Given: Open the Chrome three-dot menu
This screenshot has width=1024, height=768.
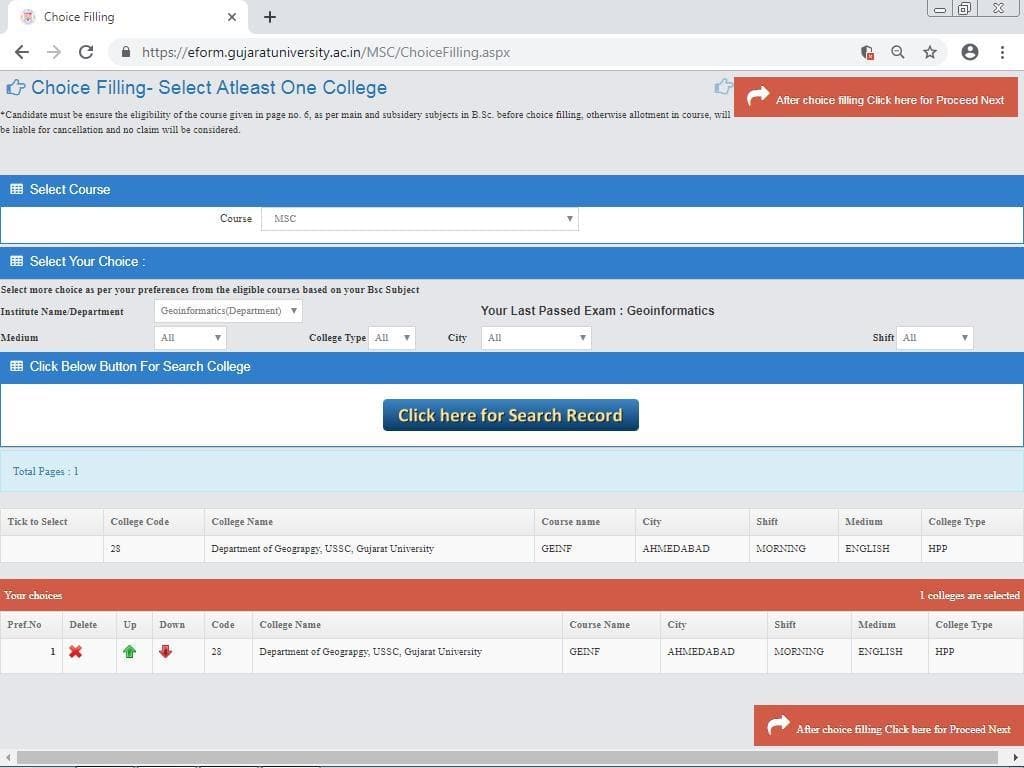Looking at the screenshot, I should (1003, 51).
